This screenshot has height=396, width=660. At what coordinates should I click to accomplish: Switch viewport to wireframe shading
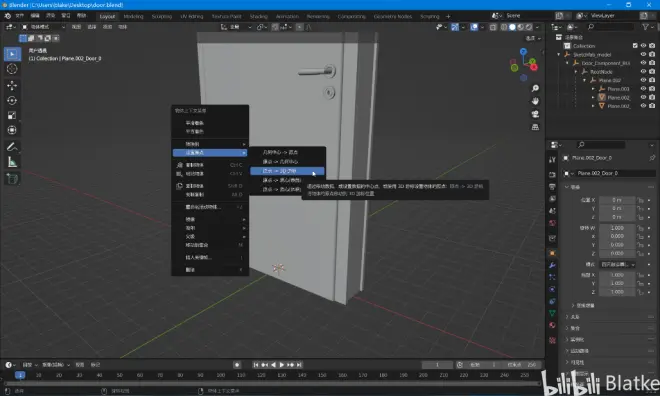[x=504, y=27]
